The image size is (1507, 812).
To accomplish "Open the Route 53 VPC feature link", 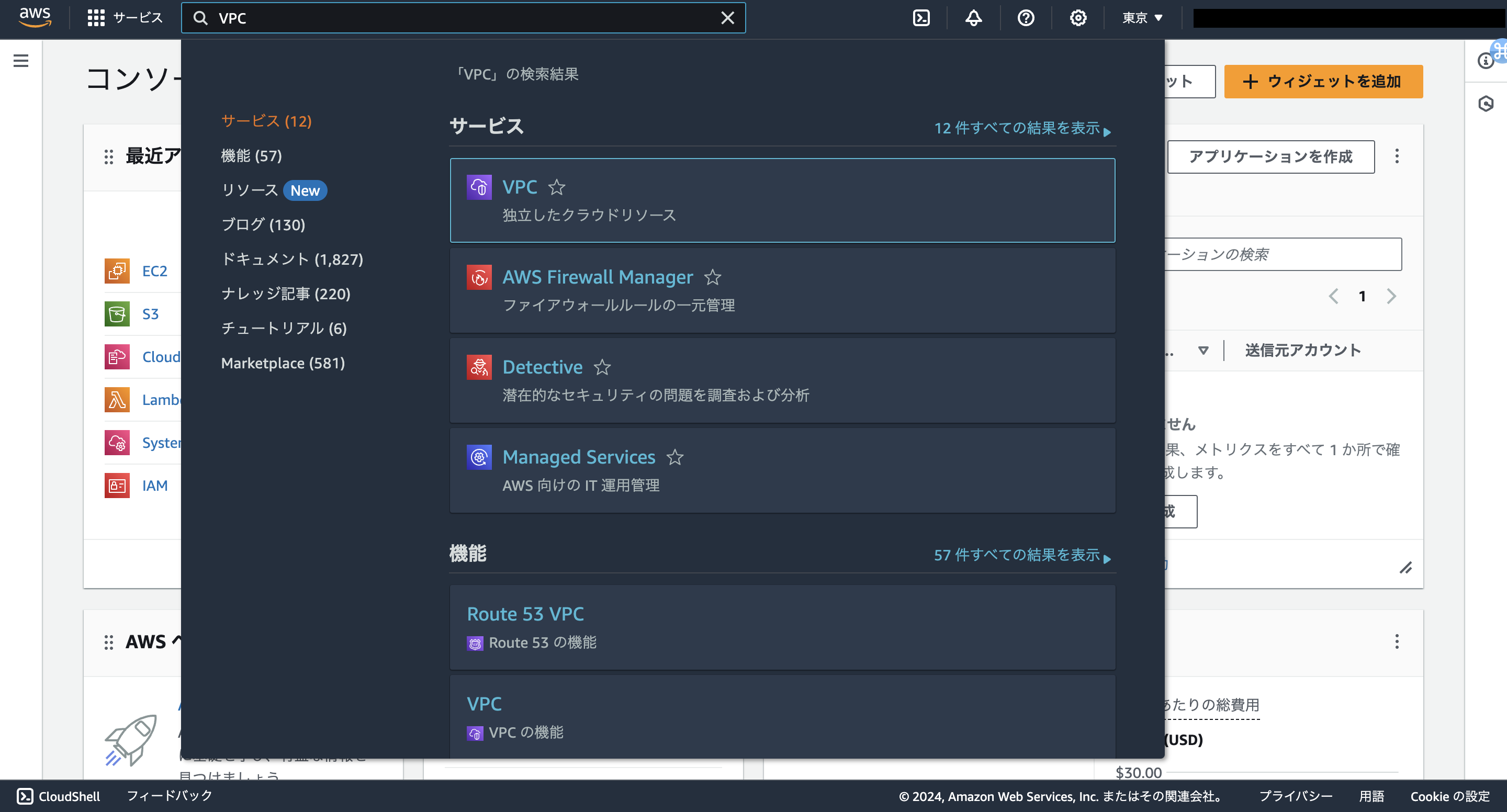I will pos(525,614).
